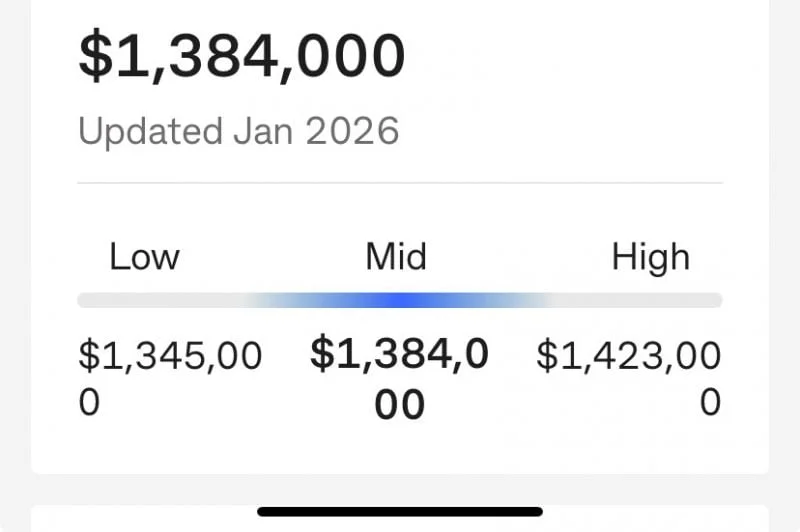Tap the low estimate $1,345,000 value
The height and width of the screenshot is (532, 800).
(170, 356)
